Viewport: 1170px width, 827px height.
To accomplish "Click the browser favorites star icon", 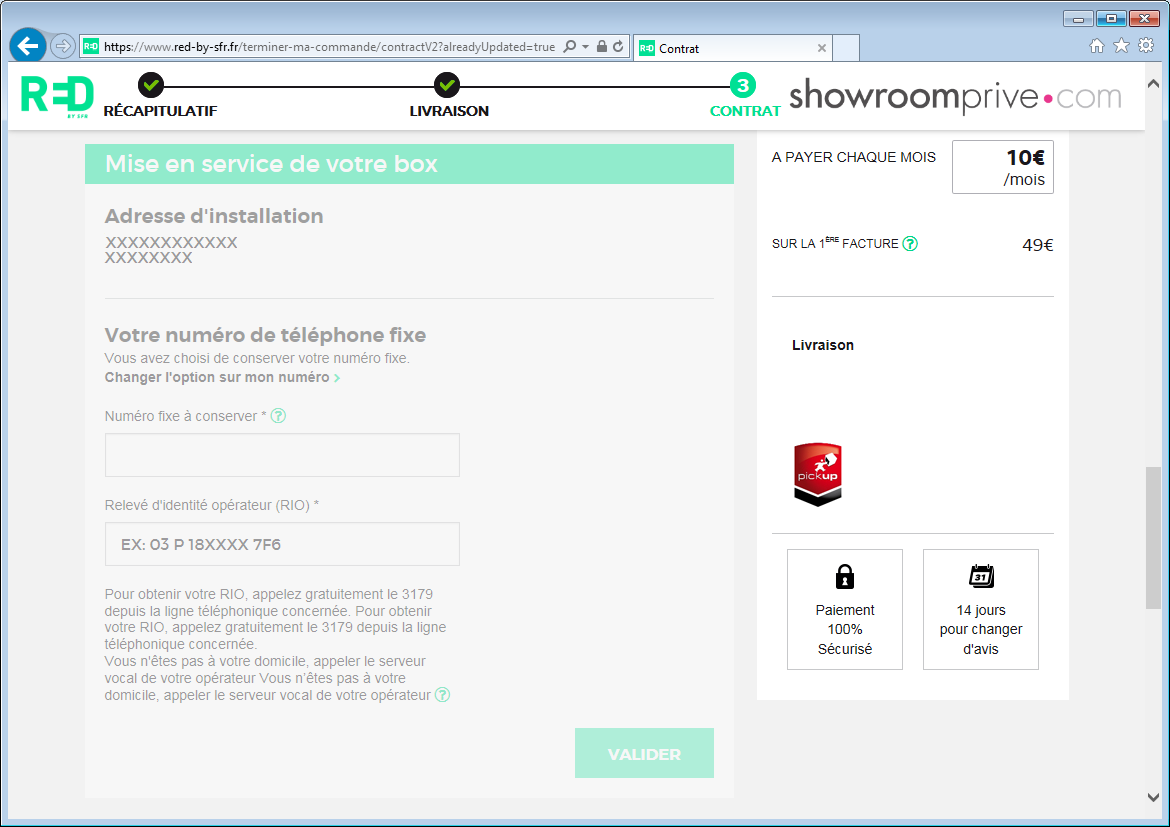I will 1121,46.
